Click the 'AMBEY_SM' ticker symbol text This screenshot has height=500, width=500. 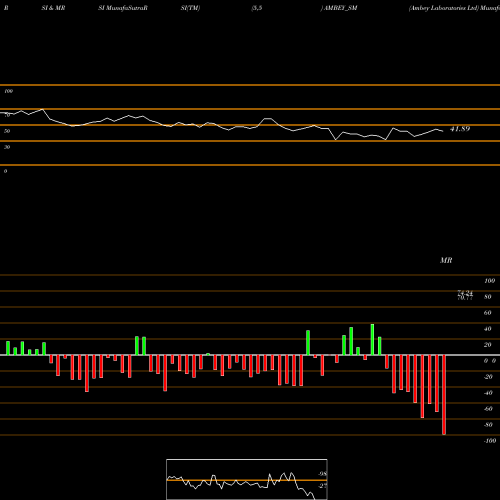point(340,8)
